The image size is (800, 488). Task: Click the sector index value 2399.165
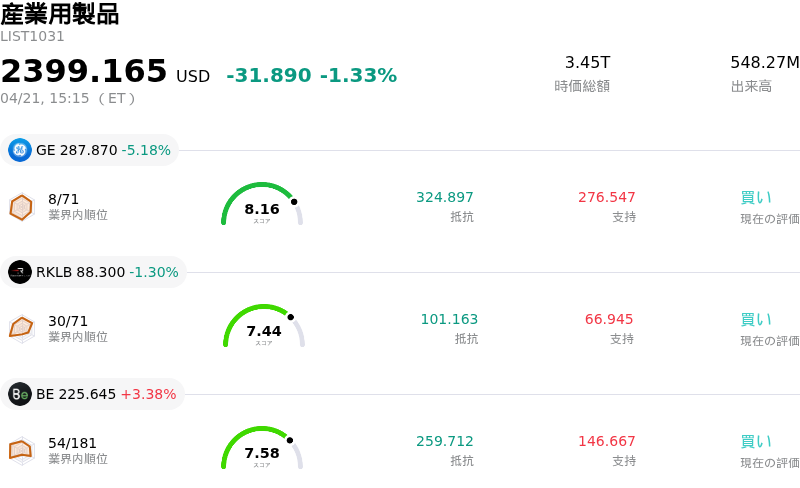click(84, 72)
